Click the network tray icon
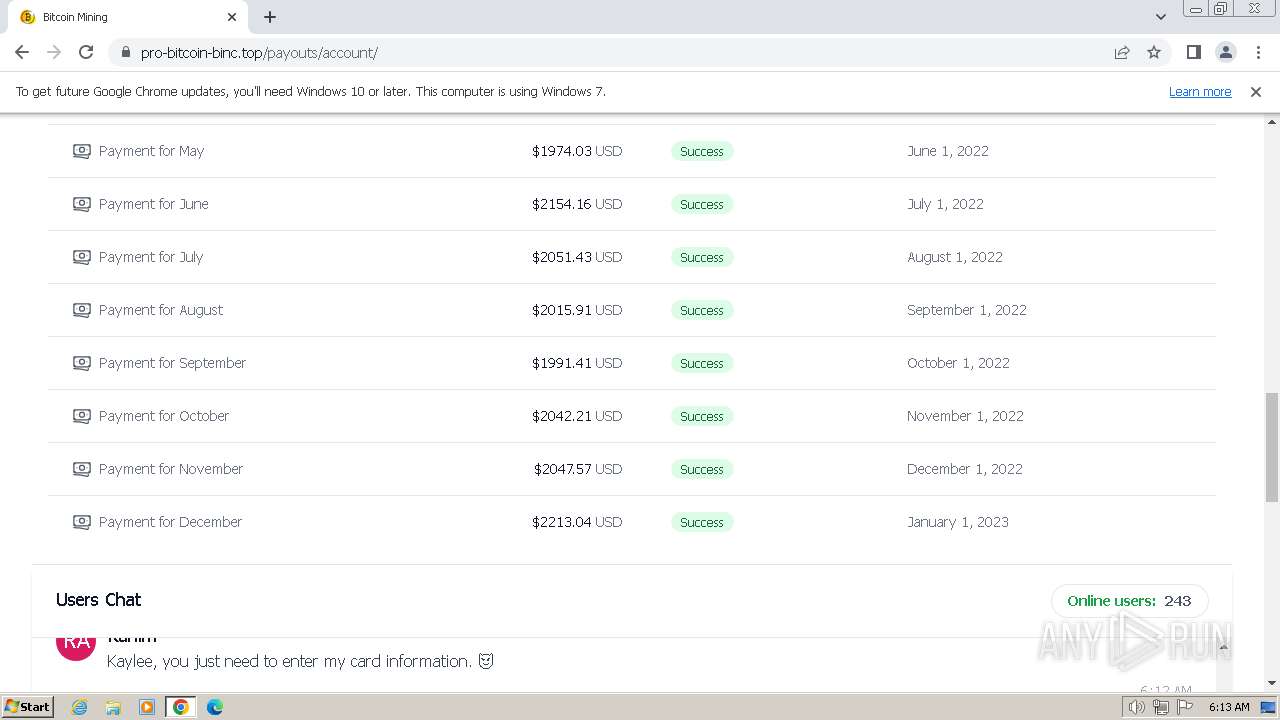 tap(1161, 707)
